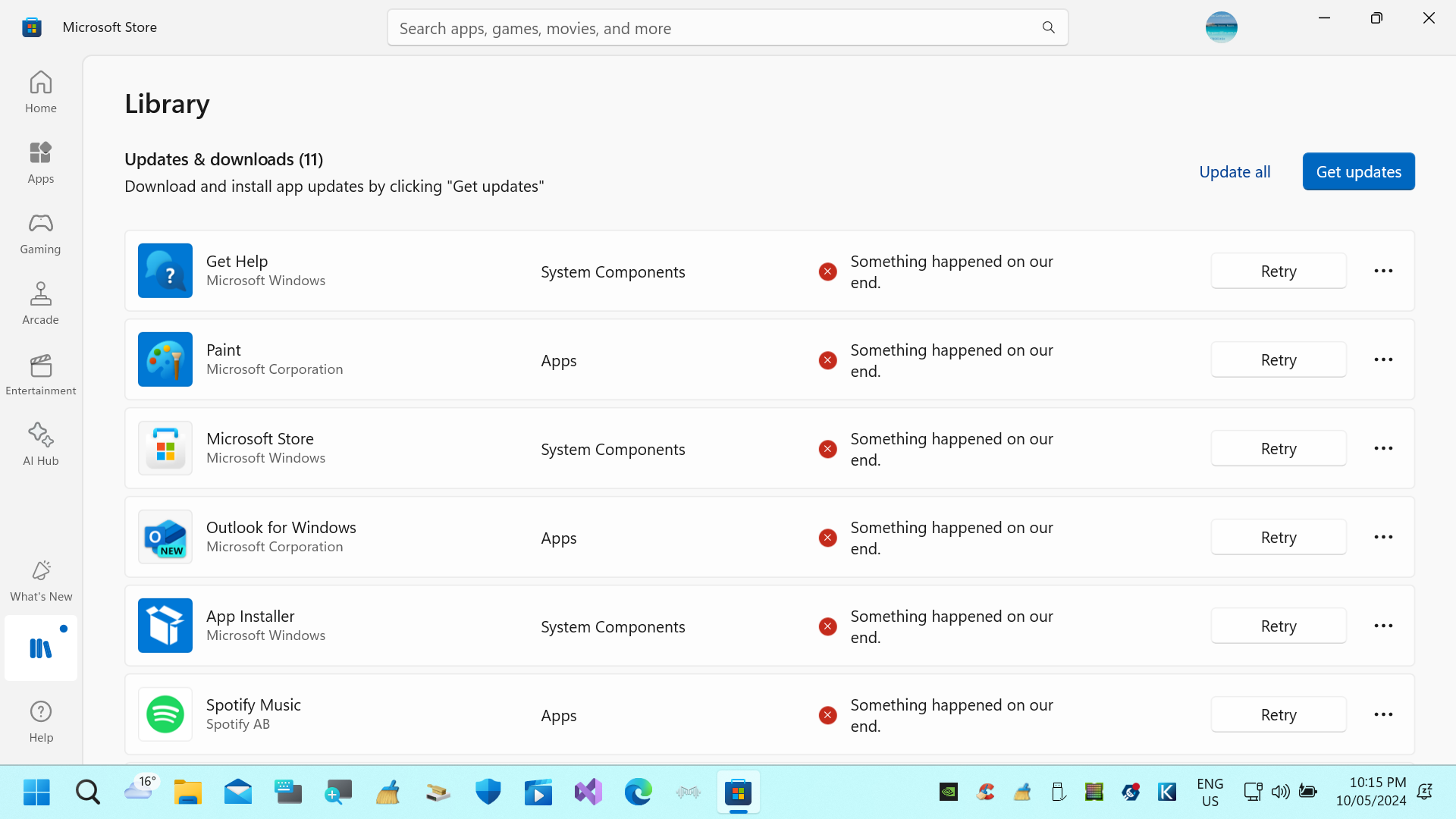This screenshot has height=819, width=1456.
Task: Click the Get Help app name
Action: click(237, 261)
